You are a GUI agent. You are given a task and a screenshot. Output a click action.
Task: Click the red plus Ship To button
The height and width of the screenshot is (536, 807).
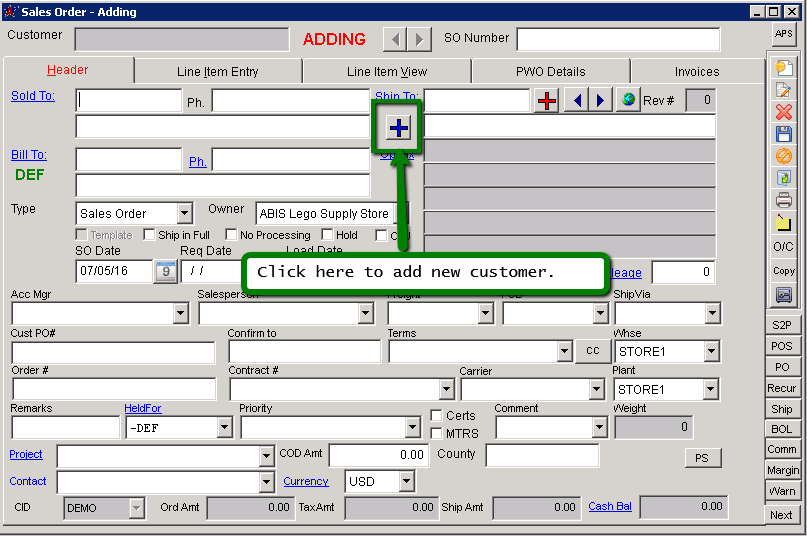coord(546,101)
